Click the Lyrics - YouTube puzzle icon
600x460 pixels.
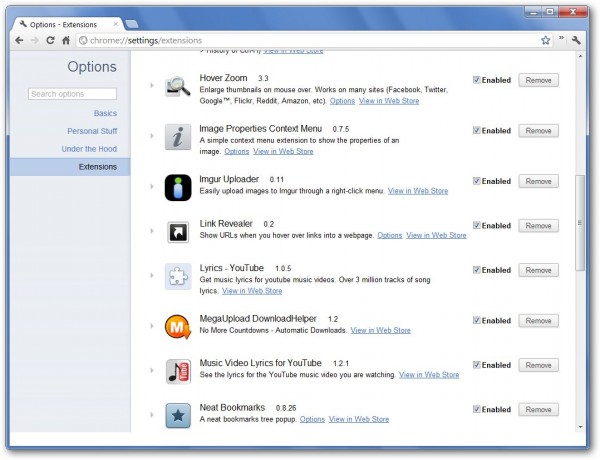[x=178, y=276]
